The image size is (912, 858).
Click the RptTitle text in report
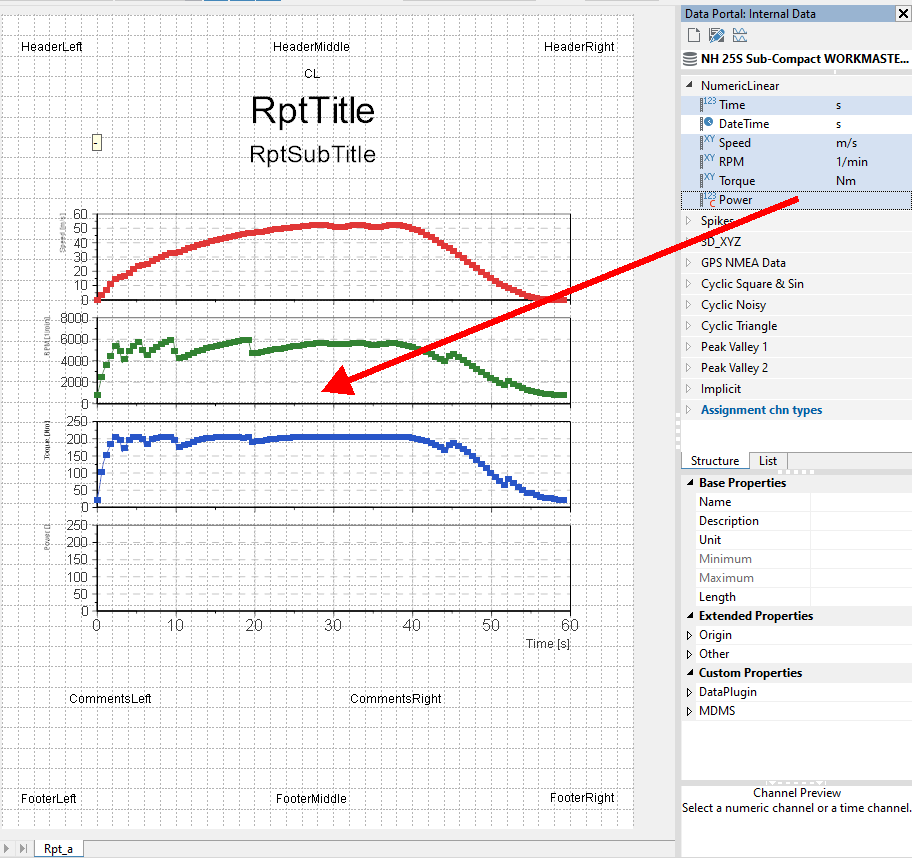[x=312, y=110]
